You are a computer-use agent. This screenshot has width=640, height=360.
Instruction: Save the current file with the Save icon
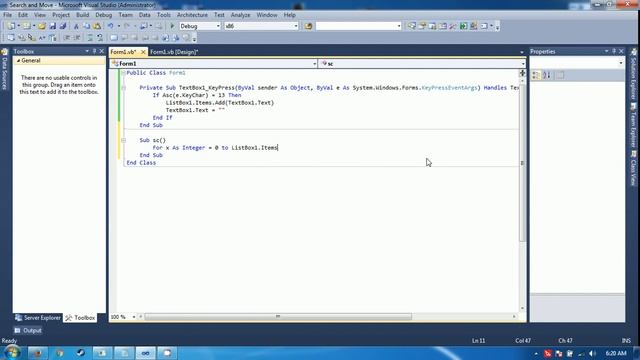coord(52,26)
